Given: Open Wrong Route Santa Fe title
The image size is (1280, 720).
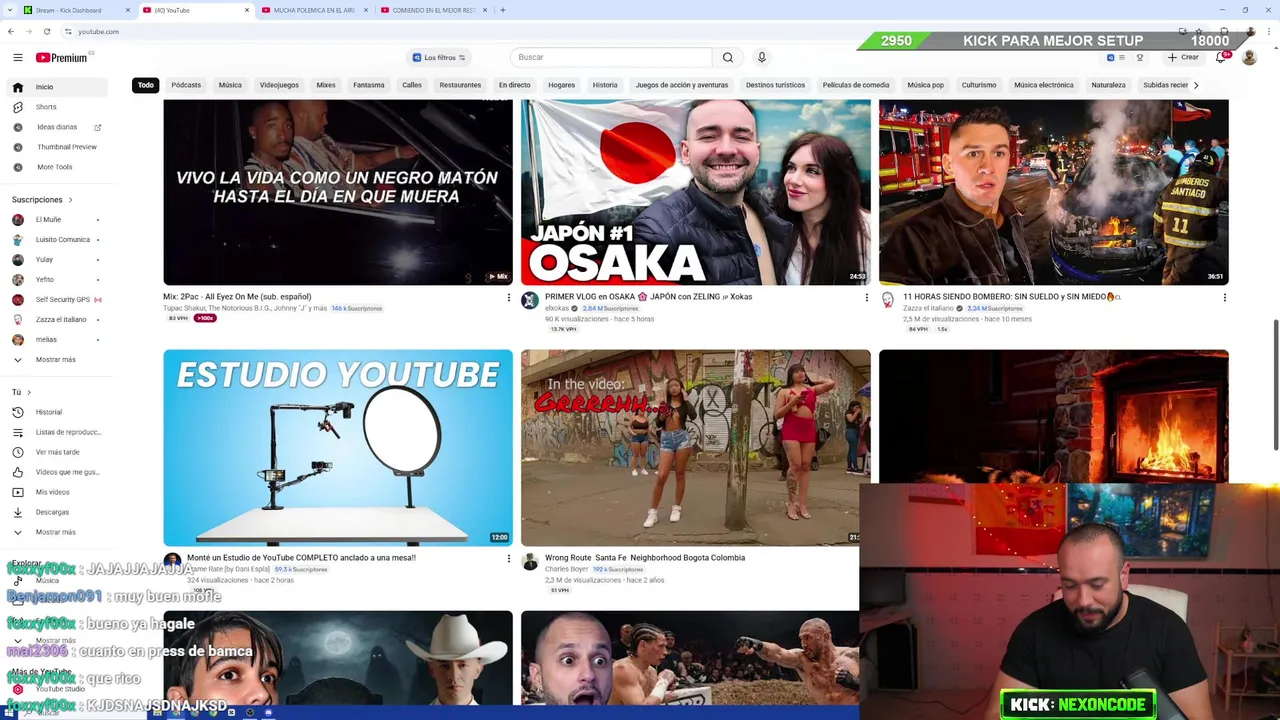Looking at the screenshot, I should click(644, 558).
